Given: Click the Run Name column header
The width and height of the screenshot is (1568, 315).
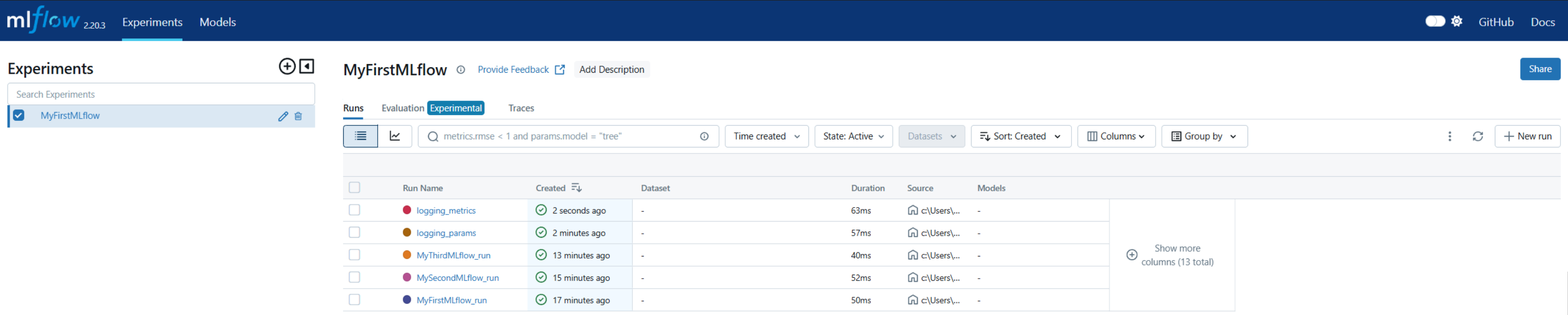Looking at the screenshot, I should coord(422,188).
